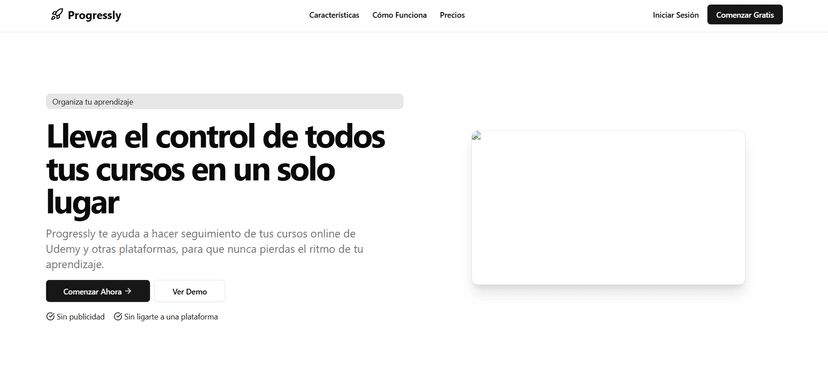Click the text 'Sin ligarte a una plataforma'

(171, 317)
